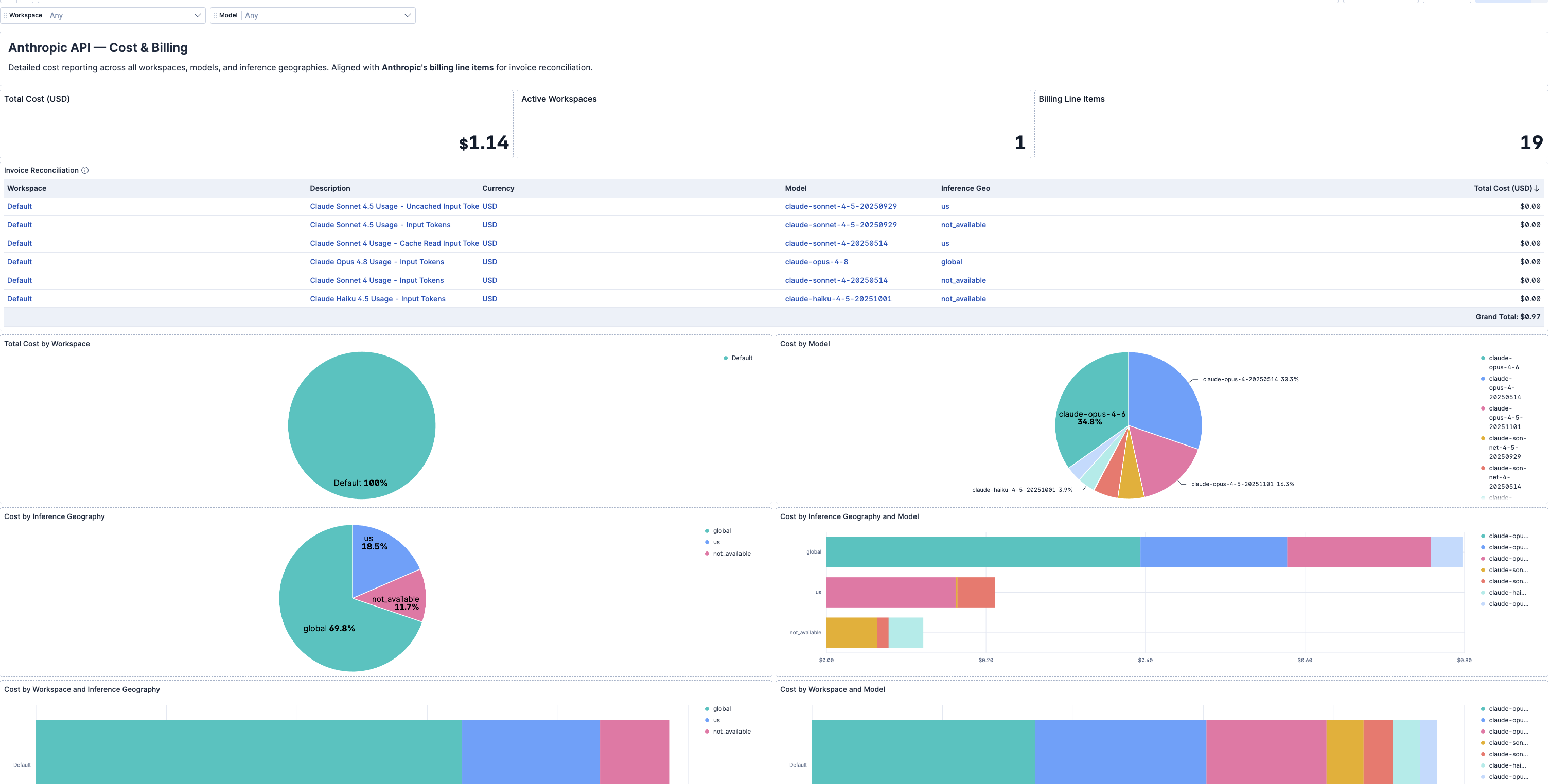Click claude-opus-4-8 in the Model column
This screenshot has width=1550, height=784.
816,262
